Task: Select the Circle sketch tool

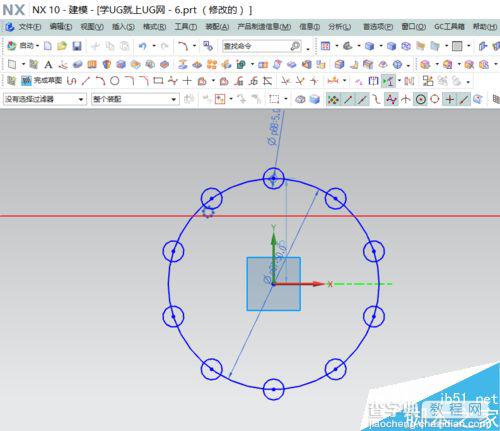Action: tap(115, 81)
